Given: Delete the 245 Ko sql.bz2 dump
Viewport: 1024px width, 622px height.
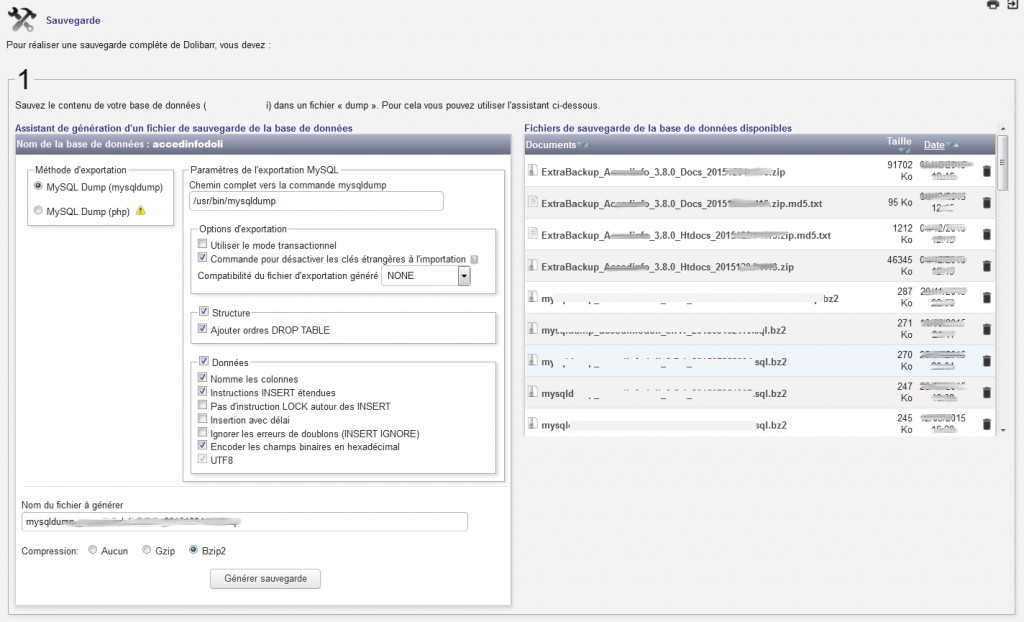Looking at the screenshot, I should point(987,424).
